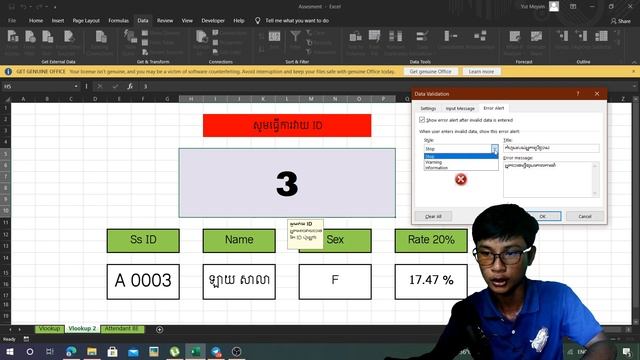Viewport: 640px width, 360px height.
Task: Open the Name Box dropdown arrow
Action: [x=76, y=86]
